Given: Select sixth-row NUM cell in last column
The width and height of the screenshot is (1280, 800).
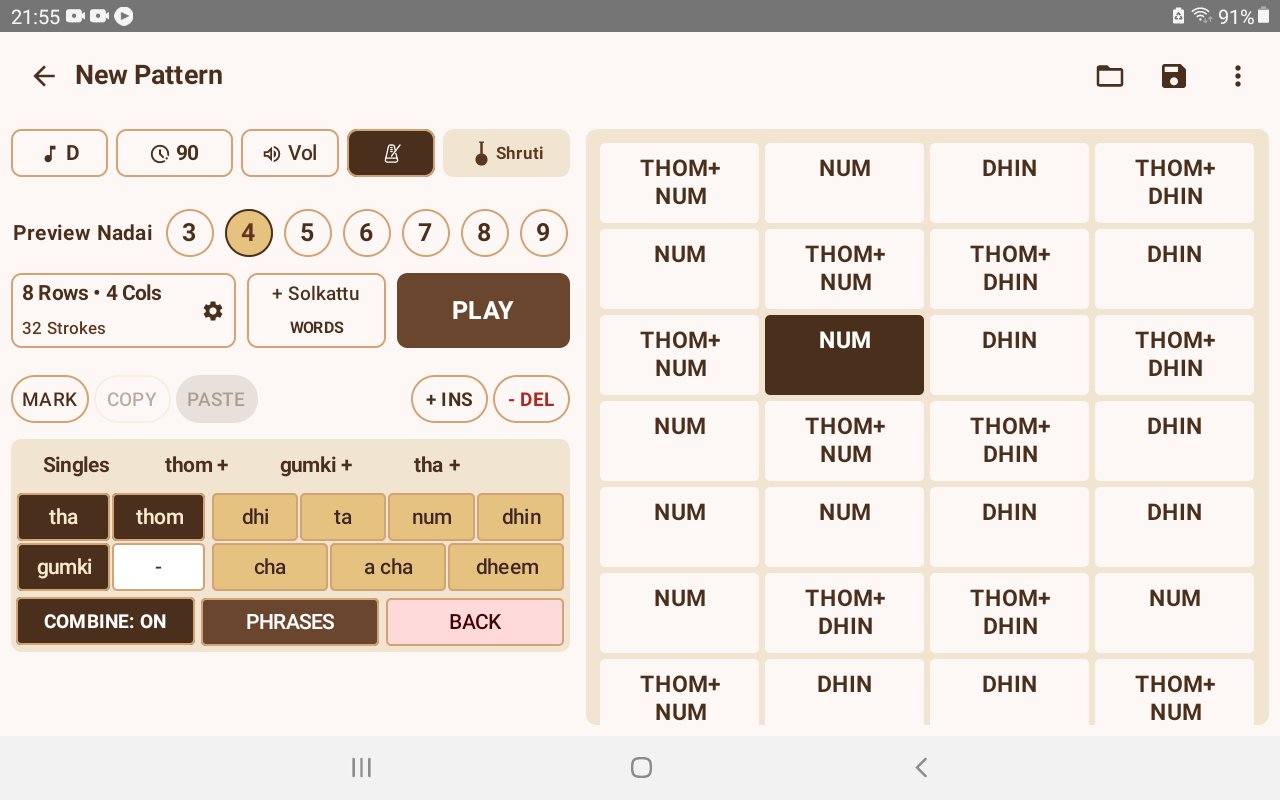Looking at the screenshot, I should click(1174, 613).
